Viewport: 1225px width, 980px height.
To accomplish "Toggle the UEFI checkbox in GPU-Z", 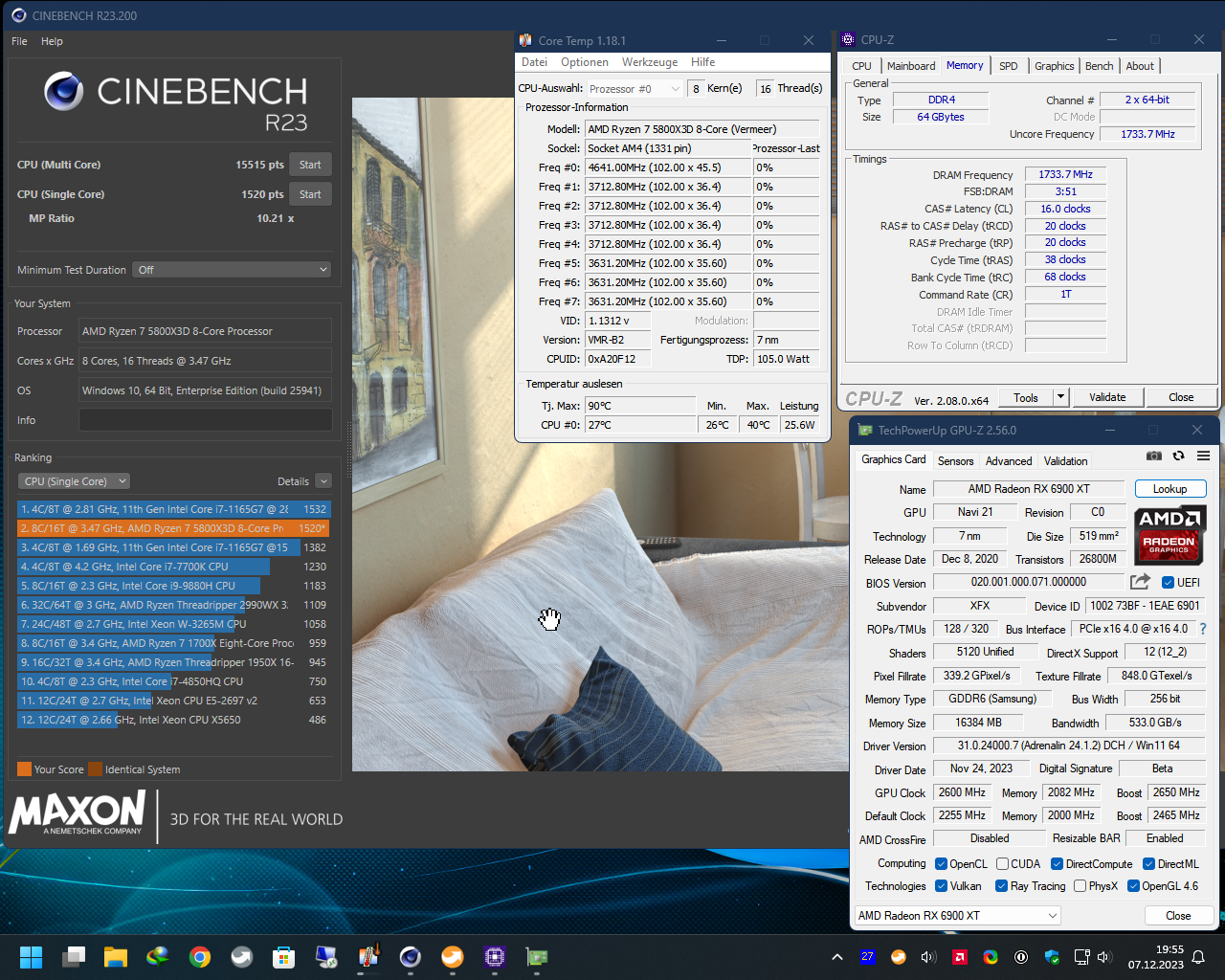I will (x=1169, y=582).
